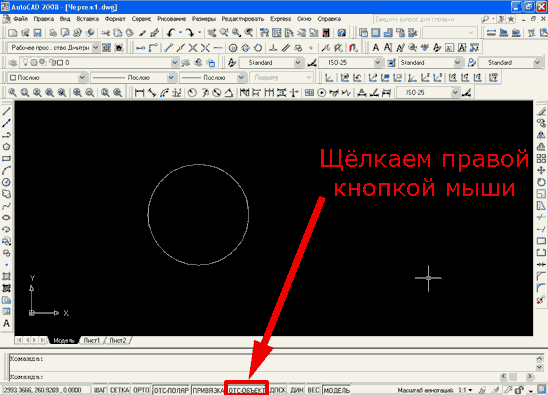Toggle ОРТО mode in status bar
Image resolution: width=548 pixels, height=395 pixels.
pyautogui.click(x=141, y=390)
